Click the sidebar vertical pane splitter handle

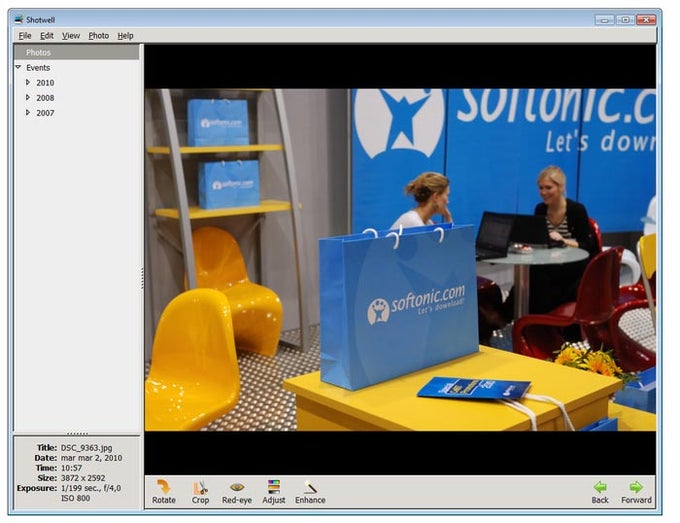(x=142, y=278)
